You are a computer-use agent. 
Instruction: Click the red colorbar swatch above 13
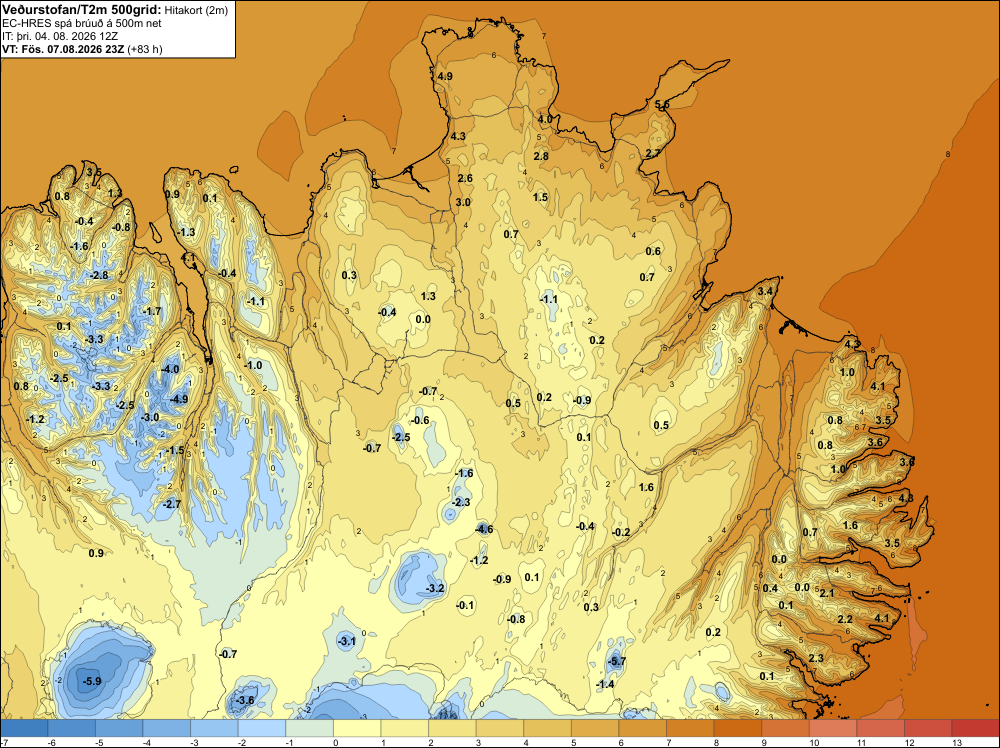975,728
